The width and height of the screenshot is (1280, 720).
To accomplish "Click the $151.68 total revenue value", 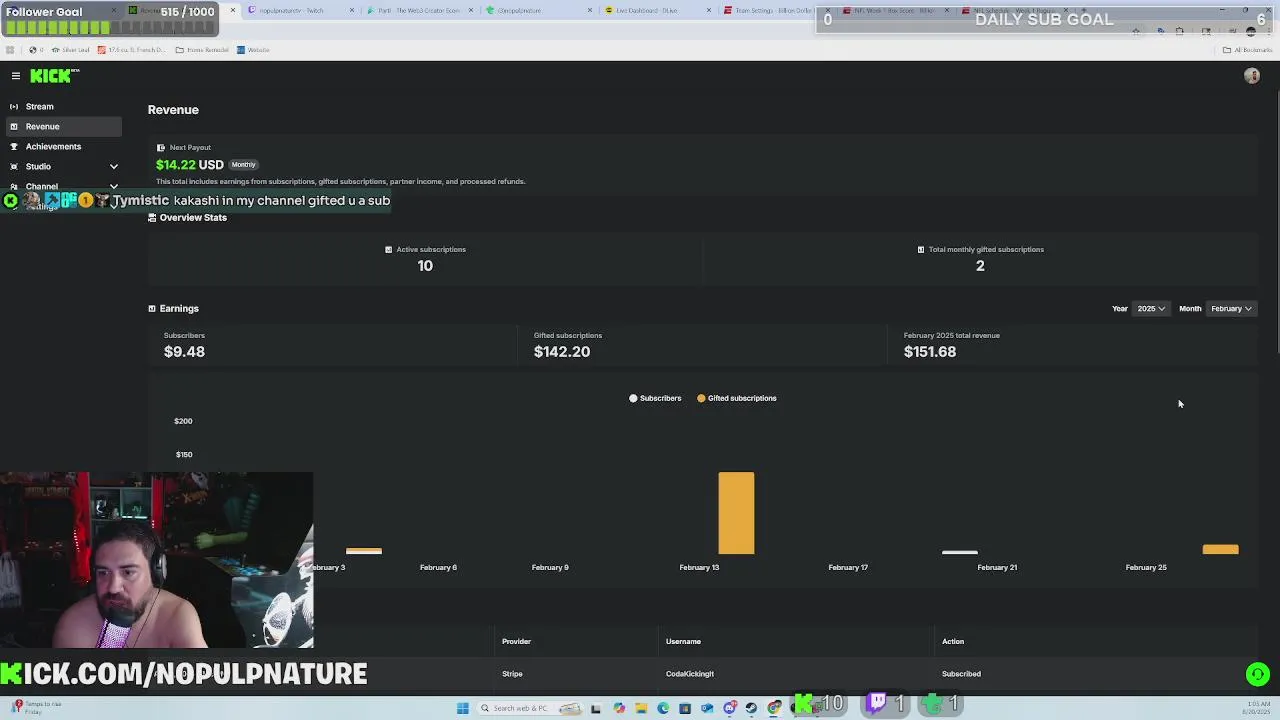I will pyautogui.click(x=930, y=352).
